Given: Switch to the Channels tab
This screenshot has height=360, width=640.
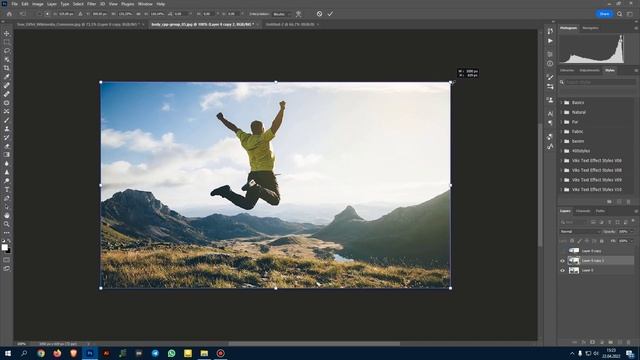Looking at the screenshot, I should pyautogui.click(x=583, y=211).
